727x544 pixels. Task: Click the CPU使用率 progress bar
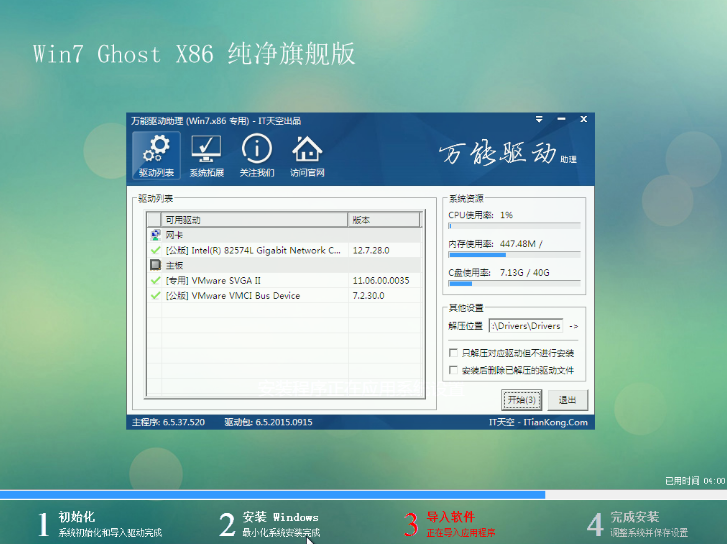pyautogui.click(x=514, y=226)
